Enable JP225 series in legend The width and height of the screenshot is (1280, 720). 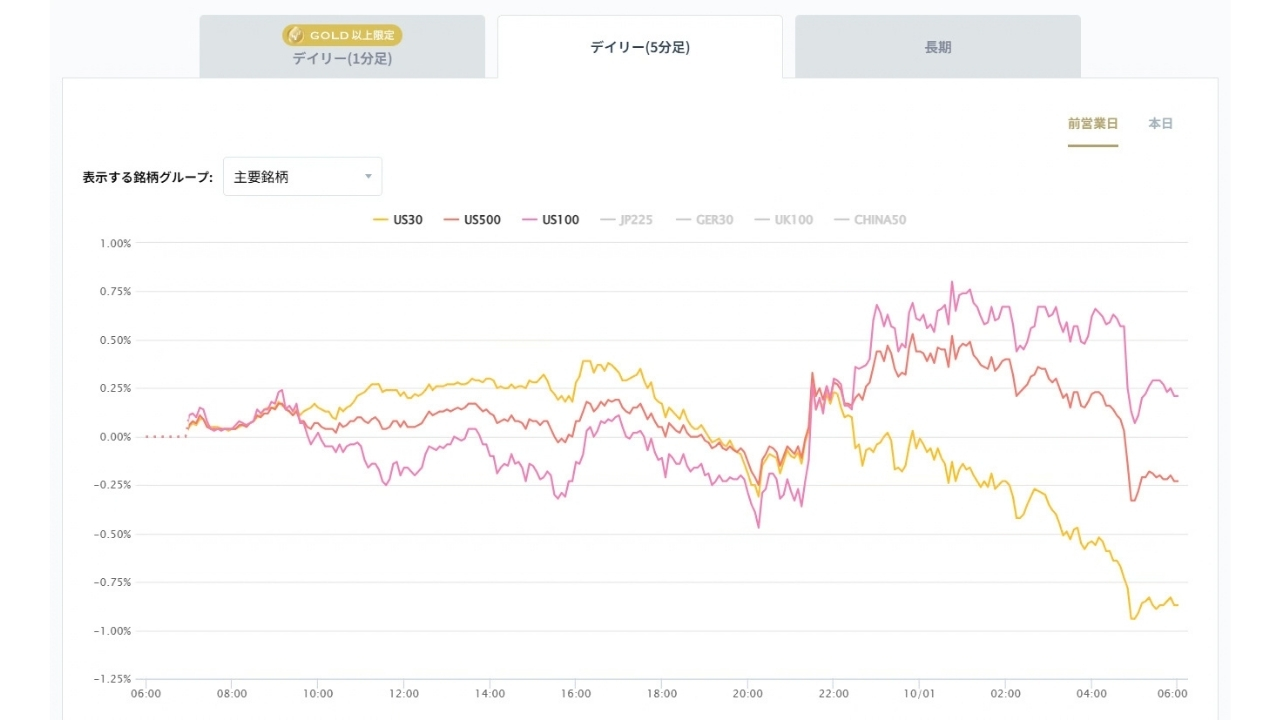pos(626,220)
